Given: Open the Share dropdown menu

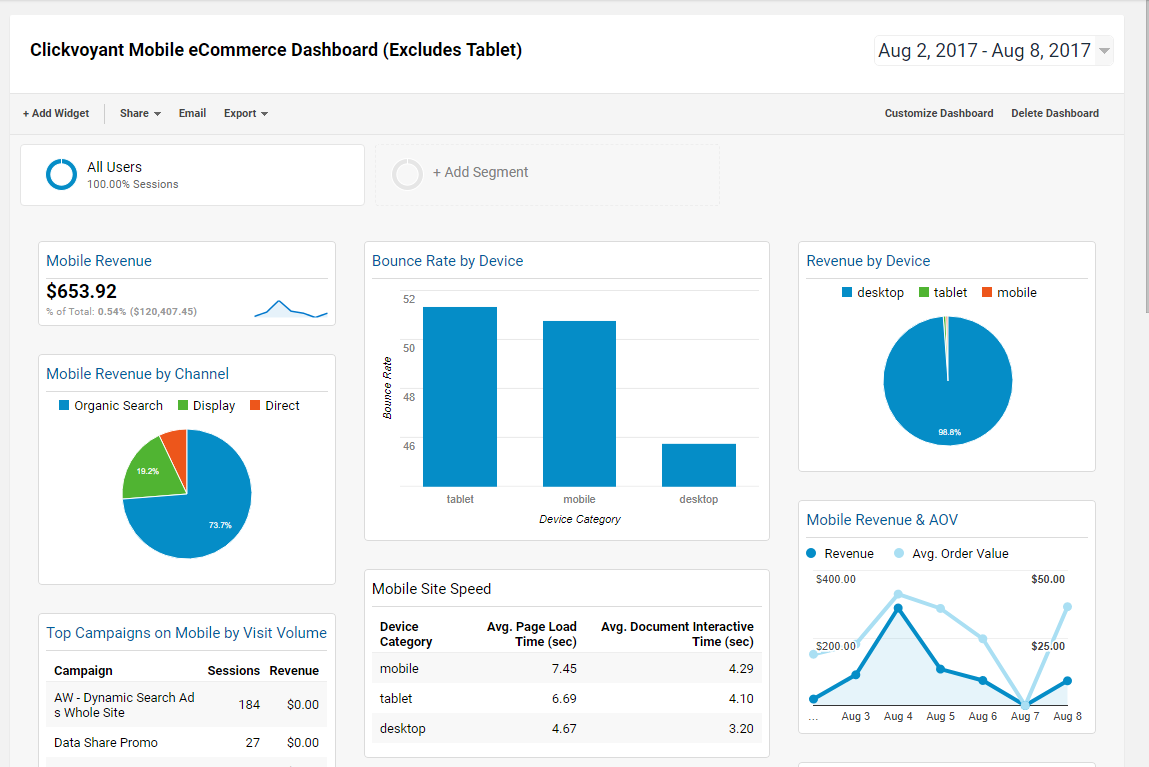Looking at the screenshot, I should [x=140, y=114].
